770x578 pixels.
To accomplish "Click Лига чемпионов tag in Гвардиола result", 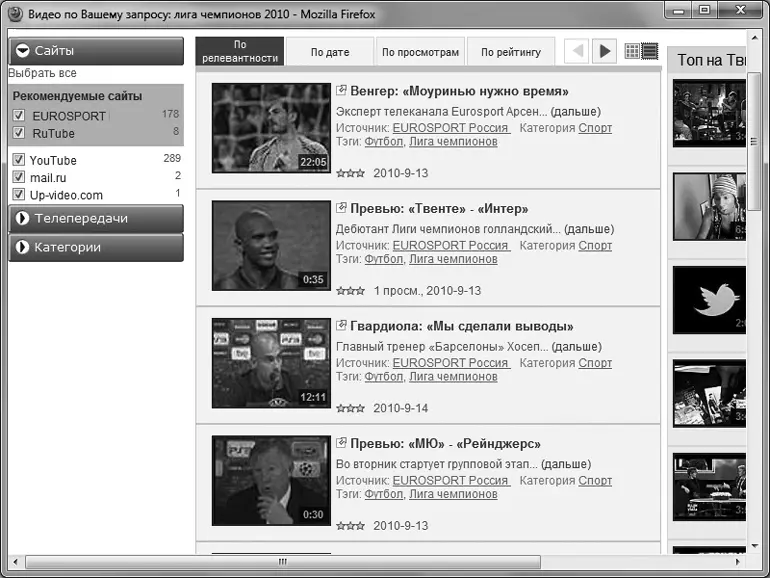I will (453, 377).
